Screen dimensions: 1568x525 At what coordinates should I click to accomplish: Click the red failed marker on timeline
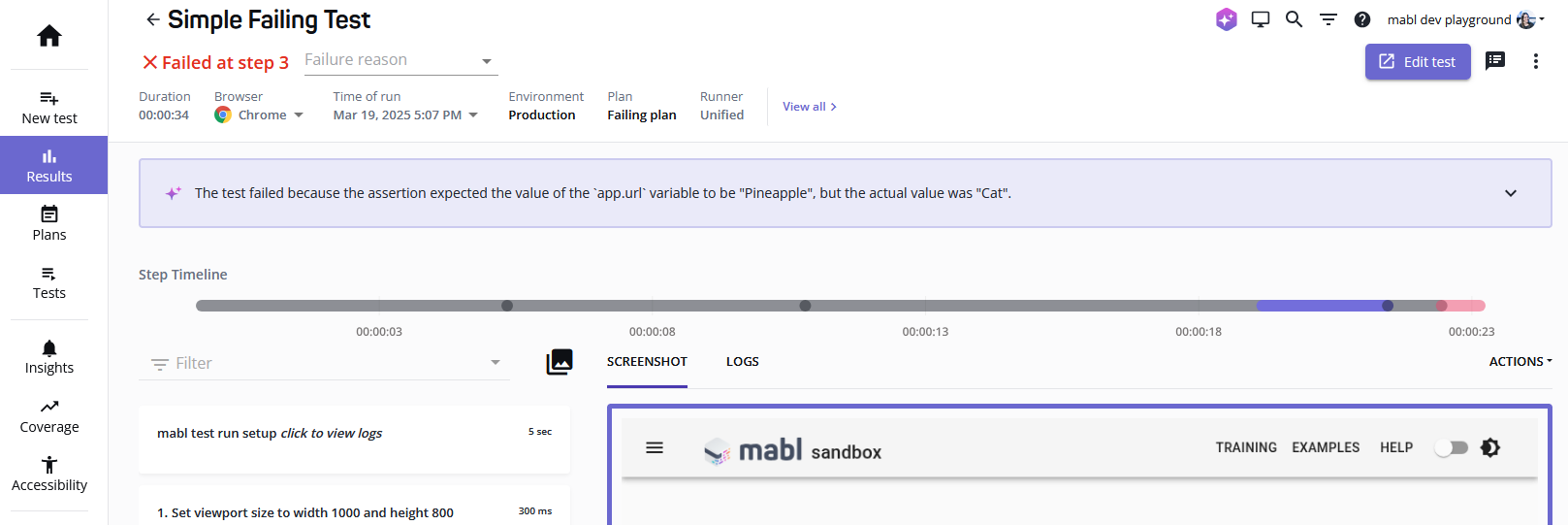1442,306
